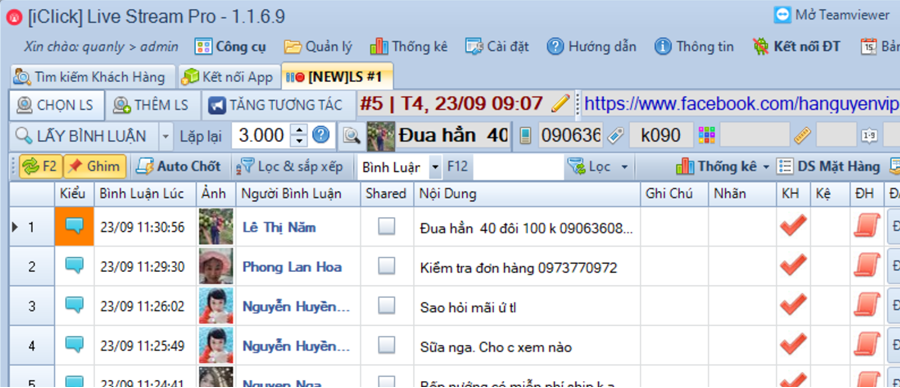Click ĐH order scroll icon in row 3

[x=867, y=304]
